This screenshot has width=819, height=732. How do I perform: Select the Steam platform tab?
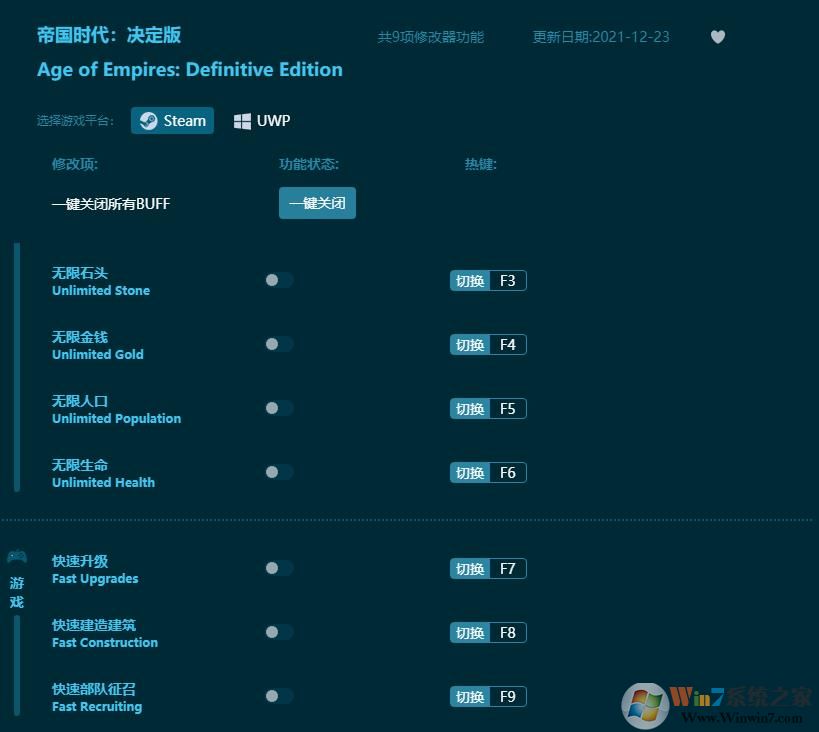click(172, 121)
